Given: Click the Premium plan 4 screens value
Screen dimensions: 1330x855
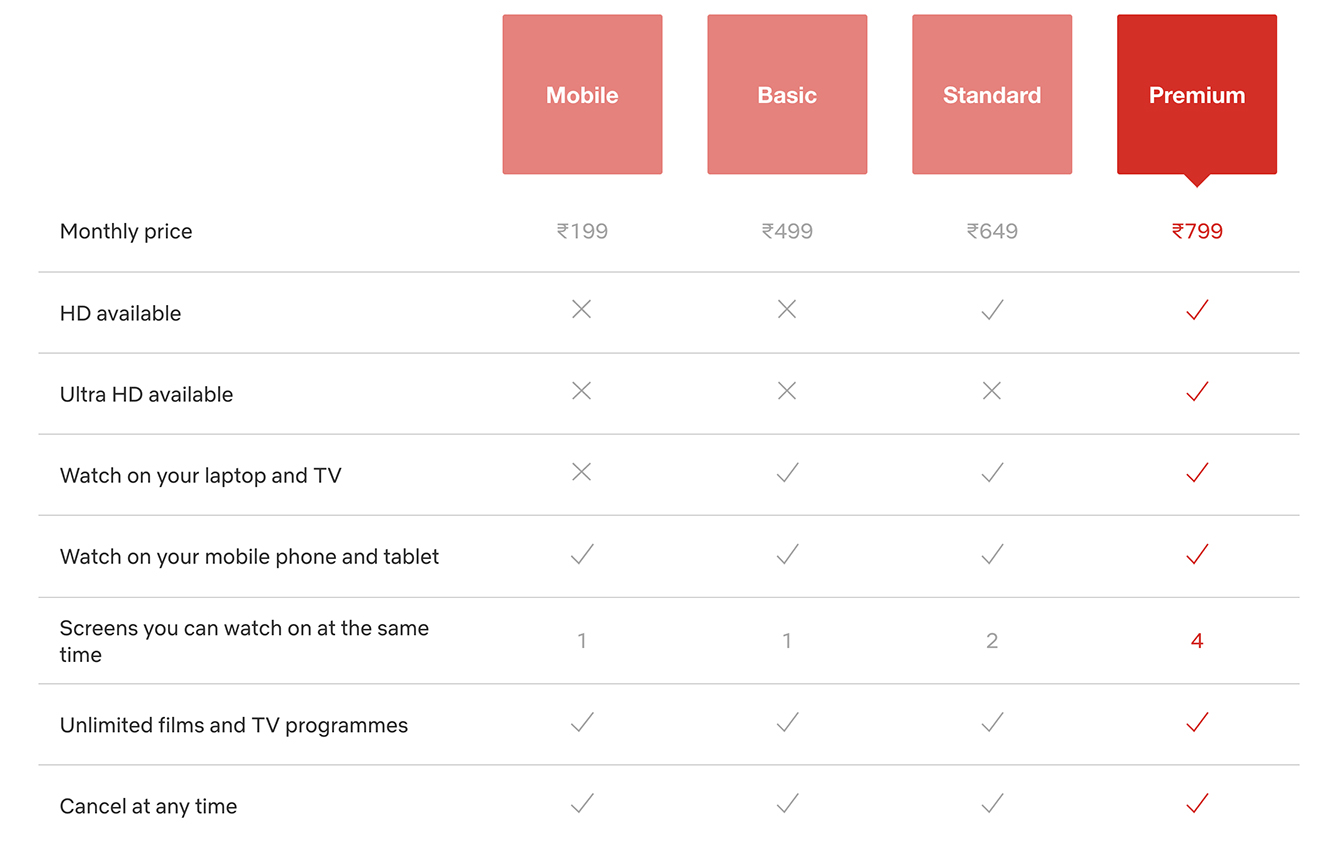Looking at the screenshot, I should pyautogui.click(x=1197, y=641).
